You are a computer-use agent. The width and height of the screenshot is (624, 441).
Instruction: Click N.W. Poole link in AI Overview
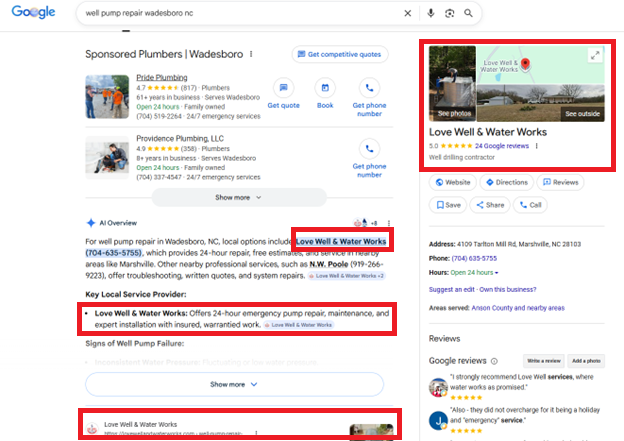point(329,264)
